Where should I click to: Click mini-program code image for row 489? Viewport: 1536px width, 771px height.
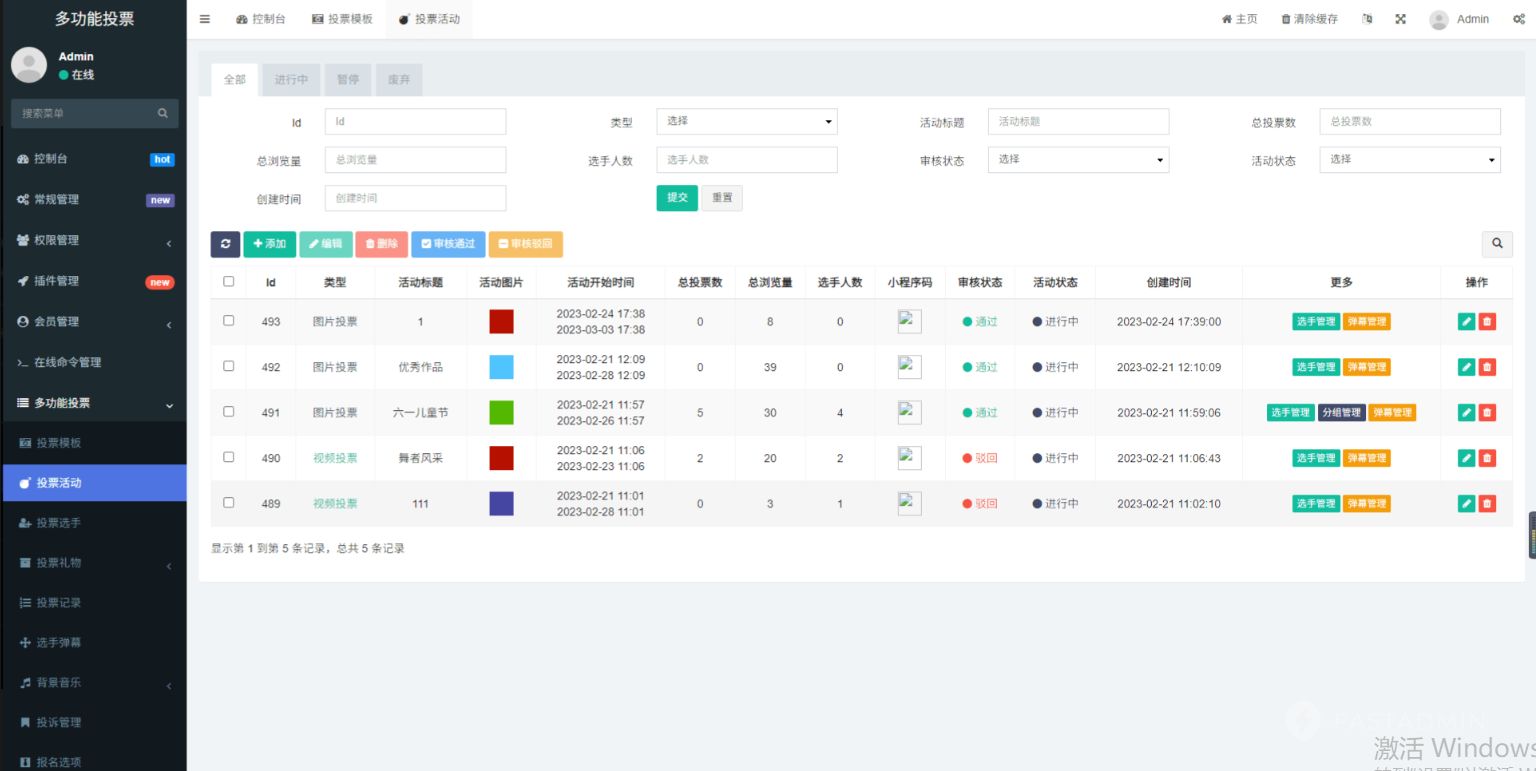[909, 503]
